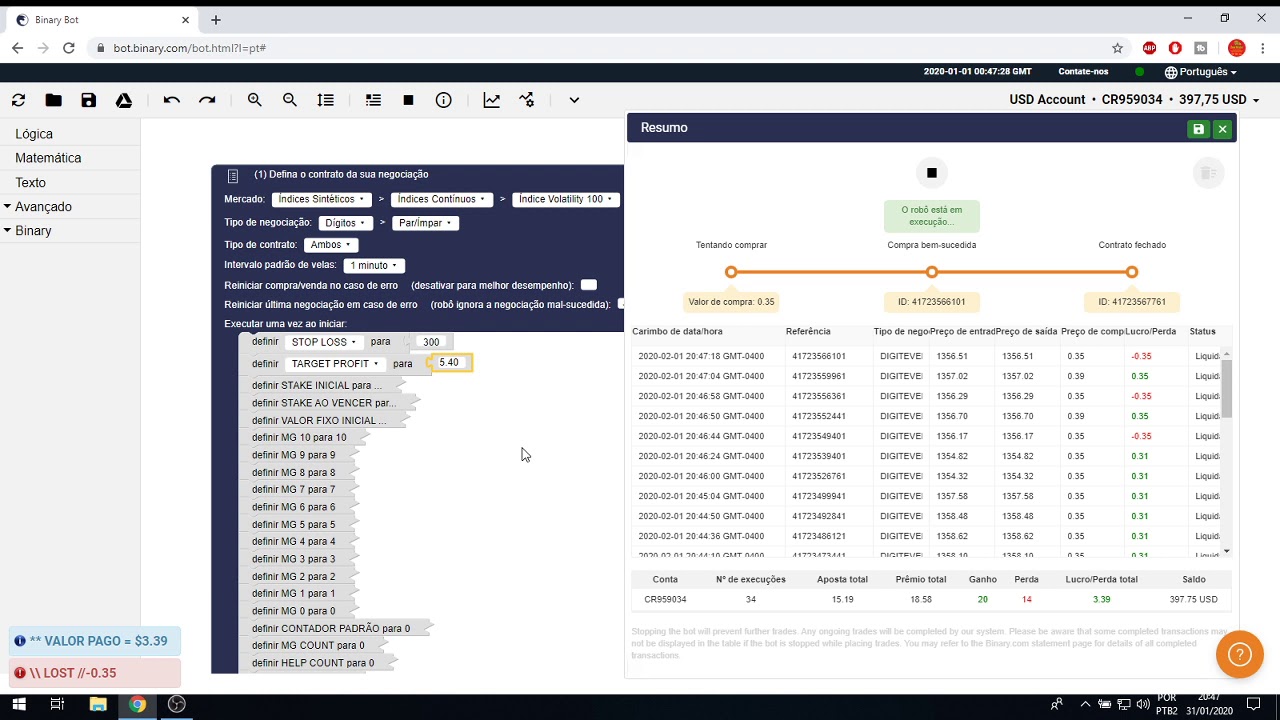1280x720 pixels.
Task: Expand the toolbar chevron dropdown
Action: tap(574, 100)
